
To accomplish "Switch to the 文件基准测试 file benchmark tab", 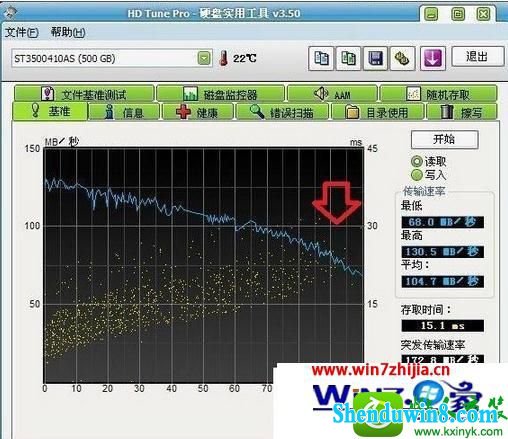I will [x=84, y=94].
